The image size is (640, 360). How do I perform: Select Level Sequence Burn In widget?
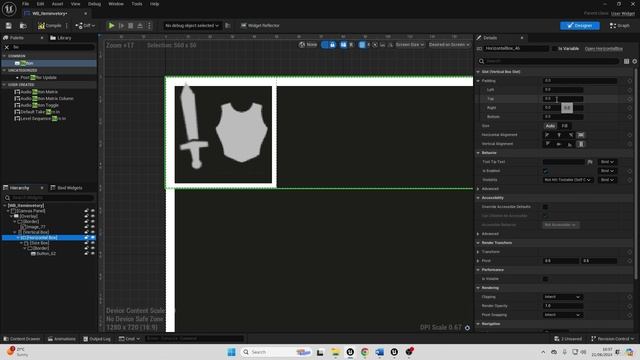click(x=40, y=118)
